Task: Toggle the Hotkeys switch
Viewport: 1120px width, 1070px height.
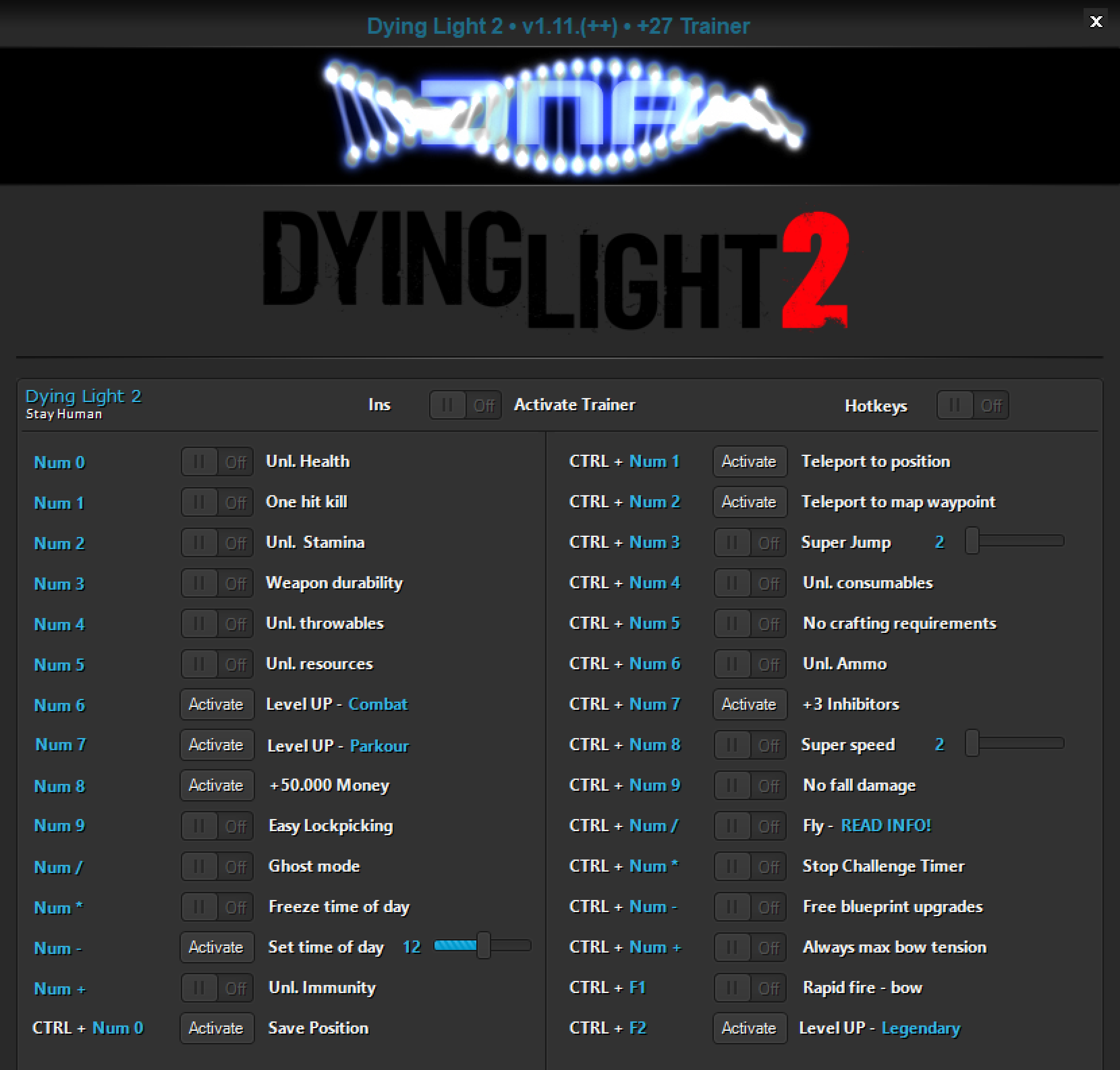Action: (x=973, y=406)
